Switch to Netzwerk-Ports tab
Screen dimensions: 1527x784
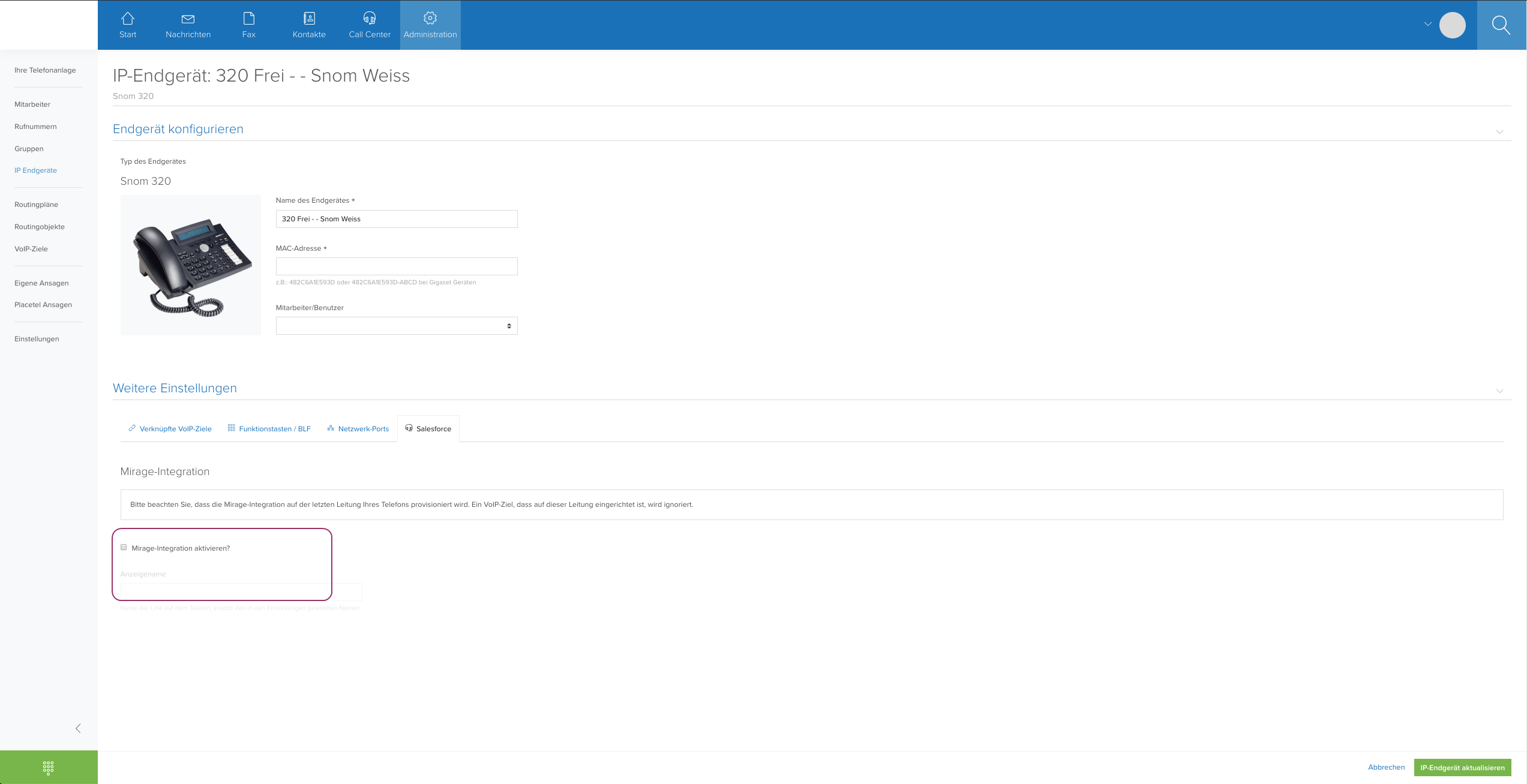coord(358,428)
